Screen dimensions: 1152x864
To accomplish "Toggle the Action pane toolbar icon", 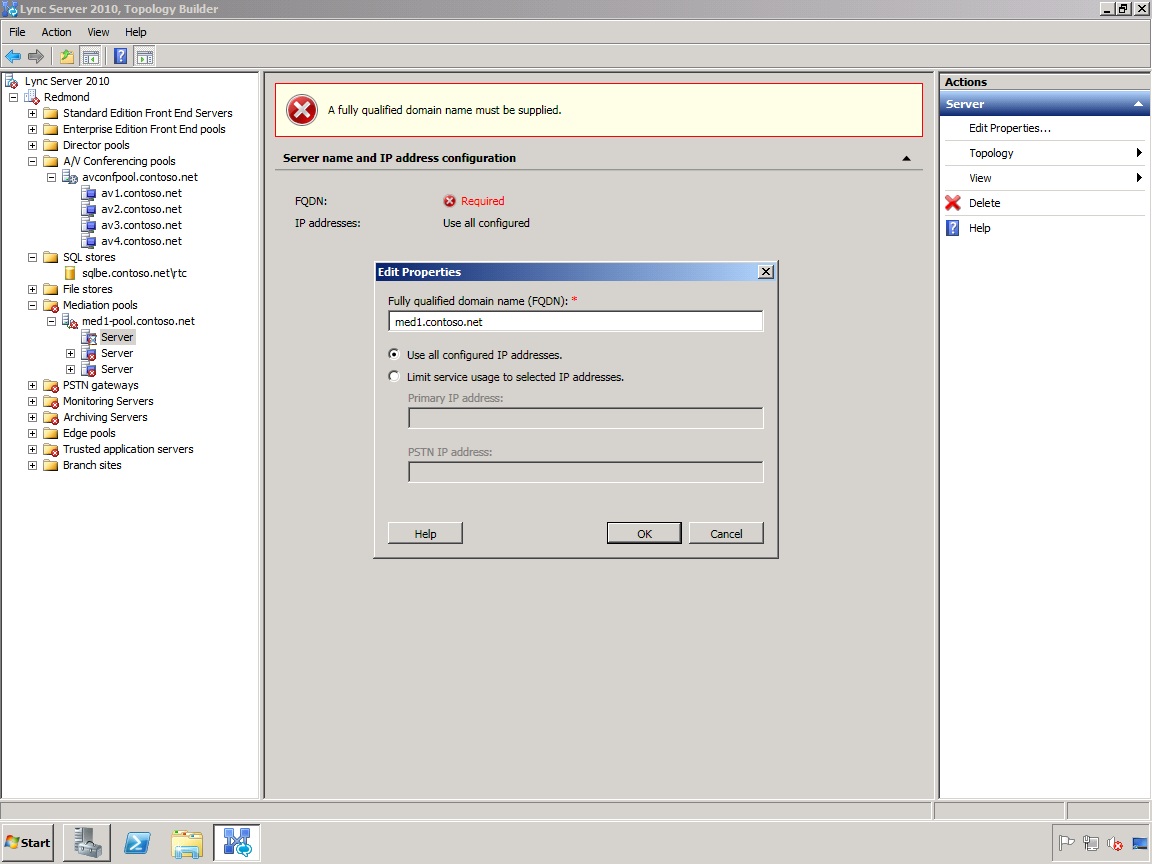I will [x=145, y=57].
